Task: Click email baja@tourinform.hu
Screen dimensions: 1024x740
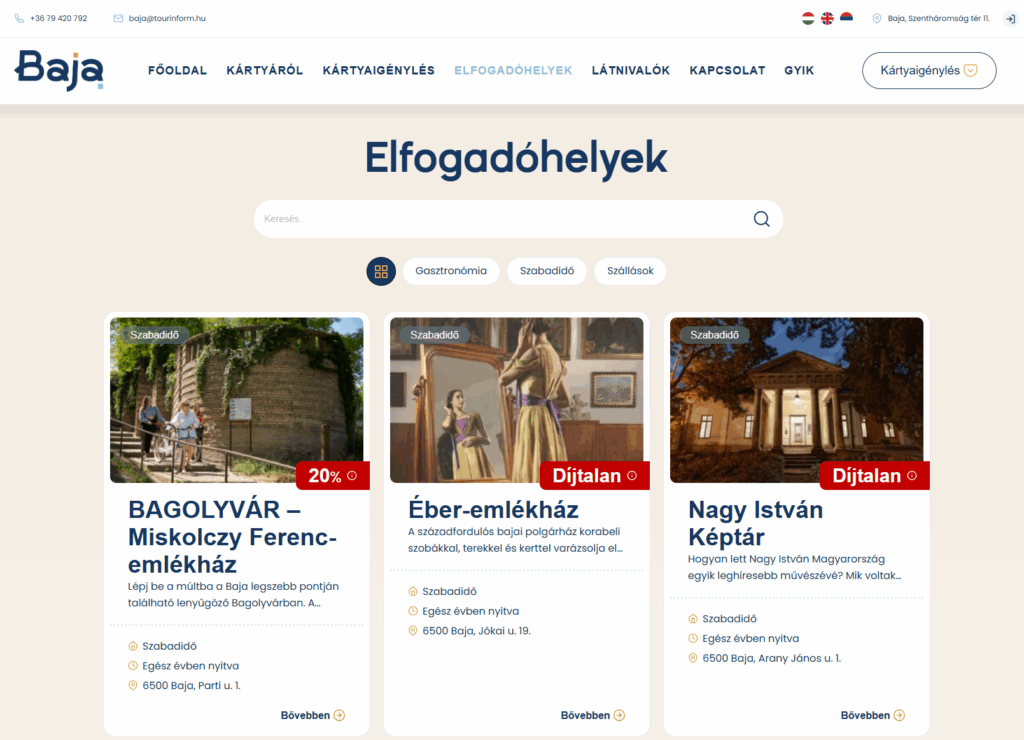Action: tap(167, 18)
